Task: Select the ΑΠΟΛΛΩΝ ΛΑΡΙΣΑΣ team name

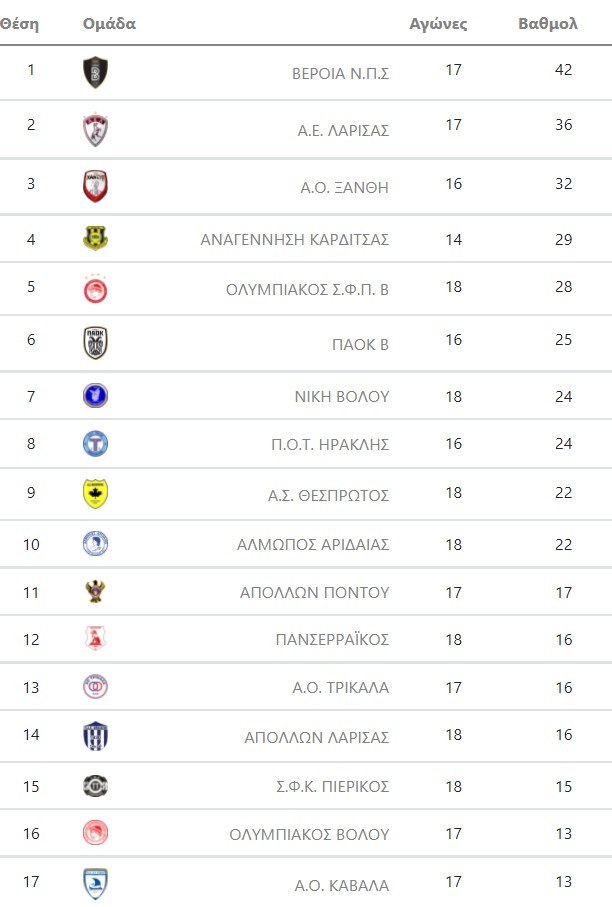Action: [x=316, y=737]
